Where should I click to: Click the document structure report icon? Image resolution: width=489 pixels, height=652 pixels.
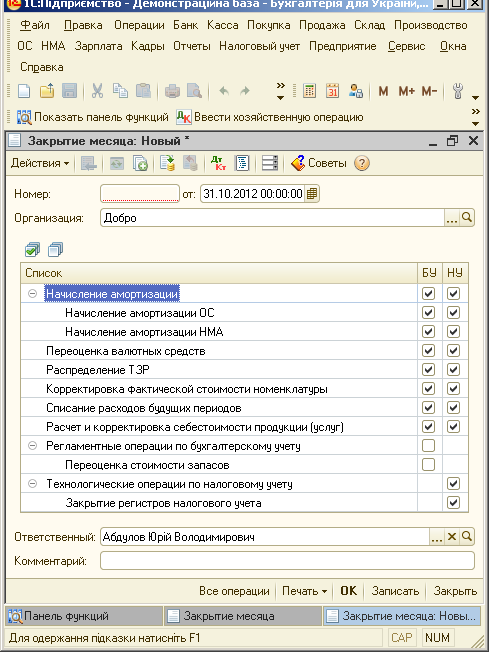(242, 163)
